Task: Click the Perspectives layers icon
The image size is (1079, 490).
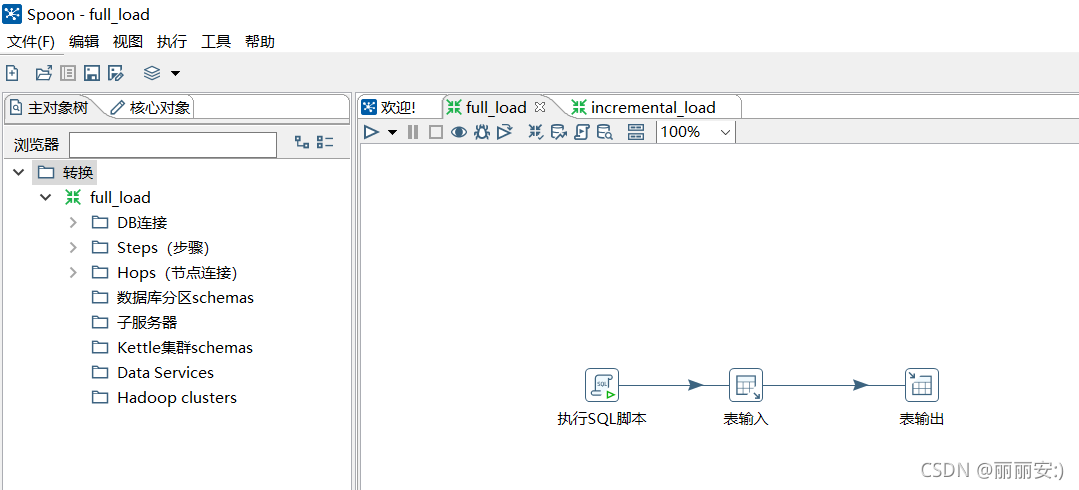Action: 152,73
